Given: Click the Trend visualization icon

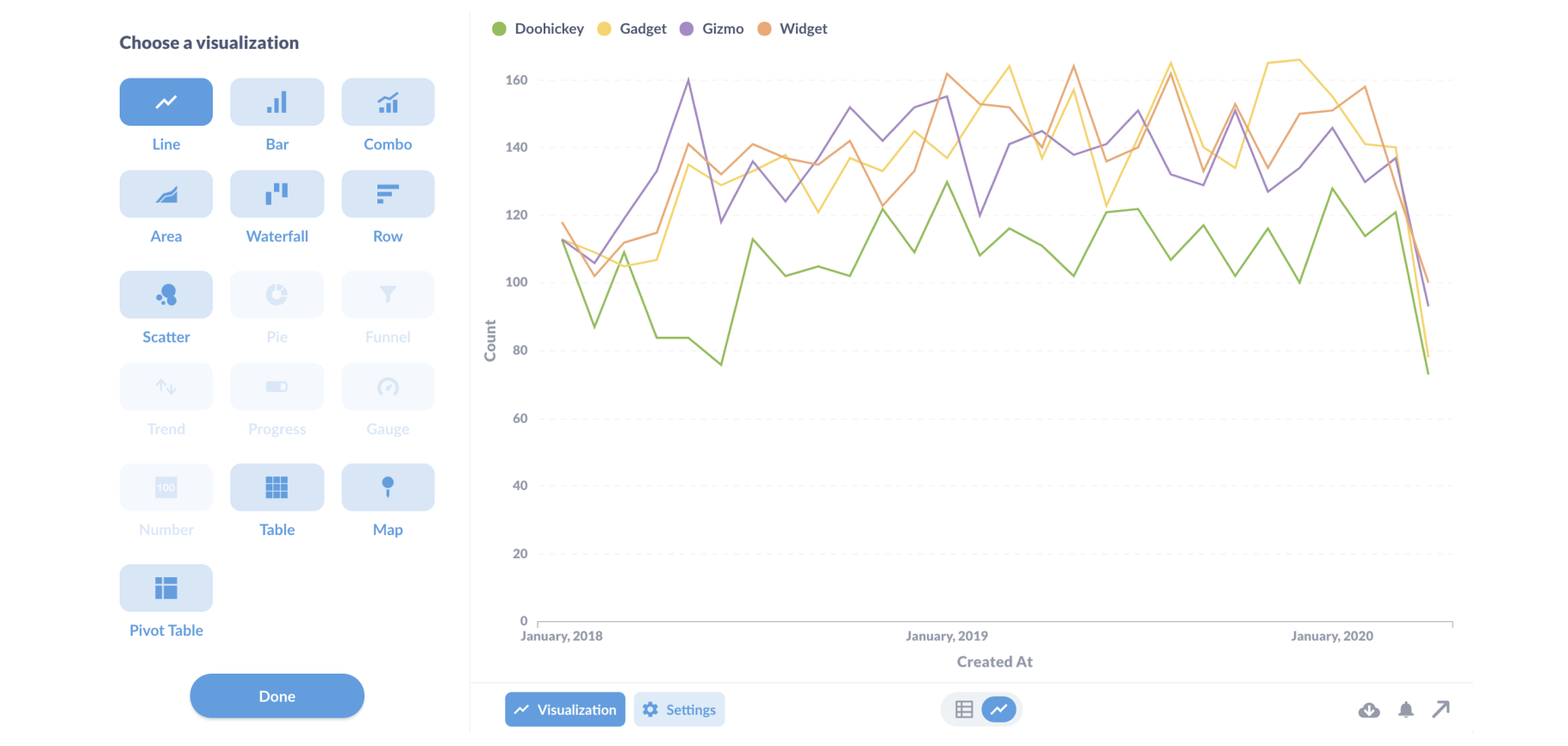Looking at the screenshot, I should (166, 387).
